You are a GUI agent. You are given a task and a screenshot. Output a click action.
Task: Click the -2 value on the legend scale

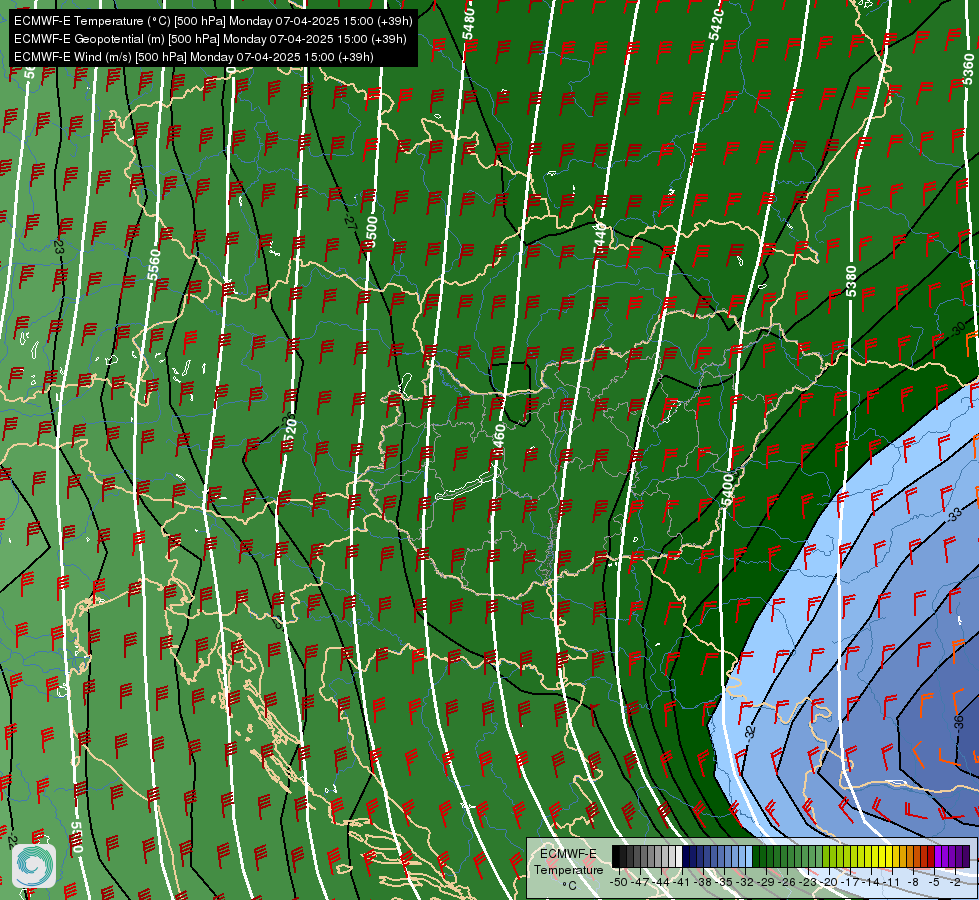(x=954, y=882)
